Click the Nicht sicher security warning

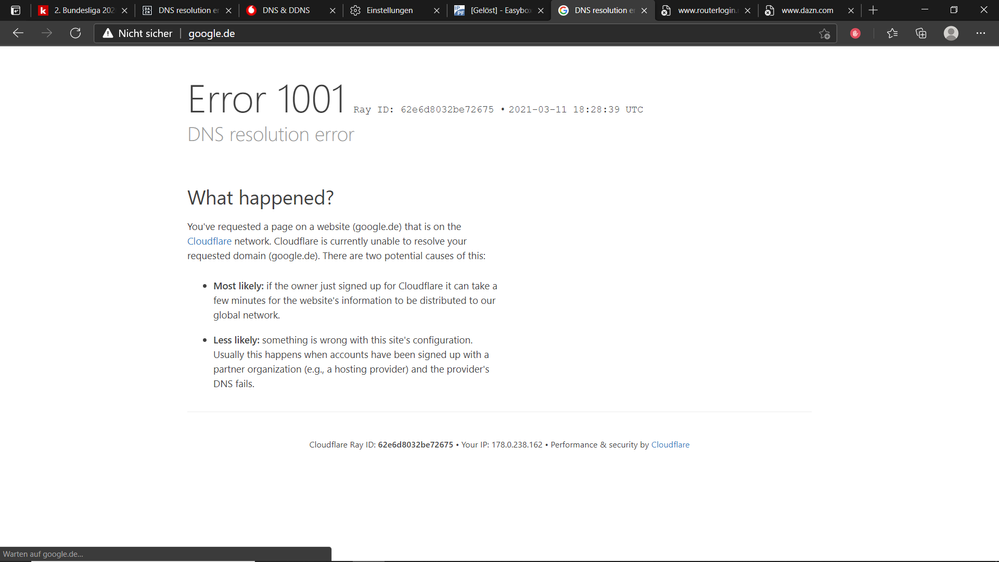click(x=137, y=33)
